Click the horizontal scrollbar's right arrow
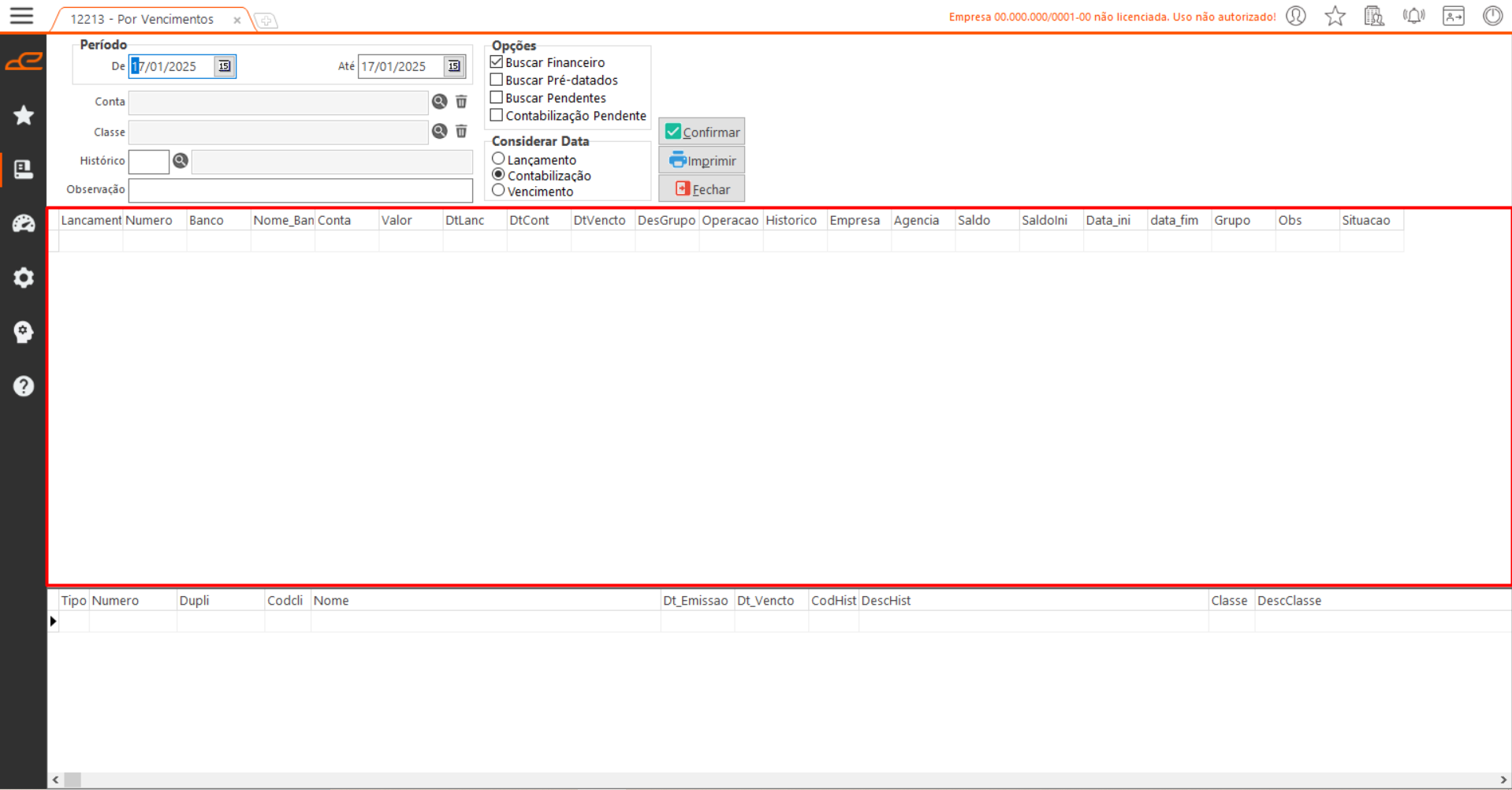Viewport: 1512px width, 790px height. pyautogui.click(x=1504, y=780)
